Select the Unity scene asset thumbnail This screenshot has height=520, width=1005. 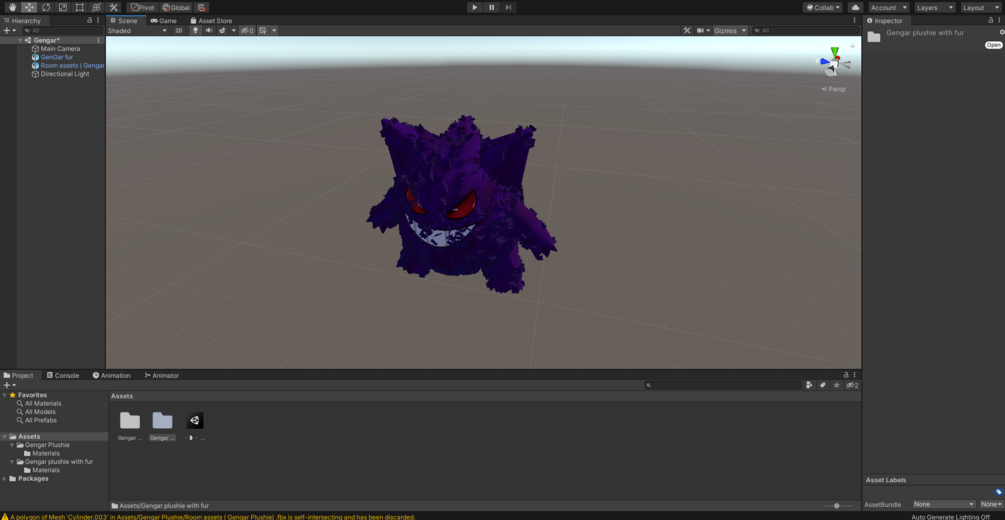195,421
